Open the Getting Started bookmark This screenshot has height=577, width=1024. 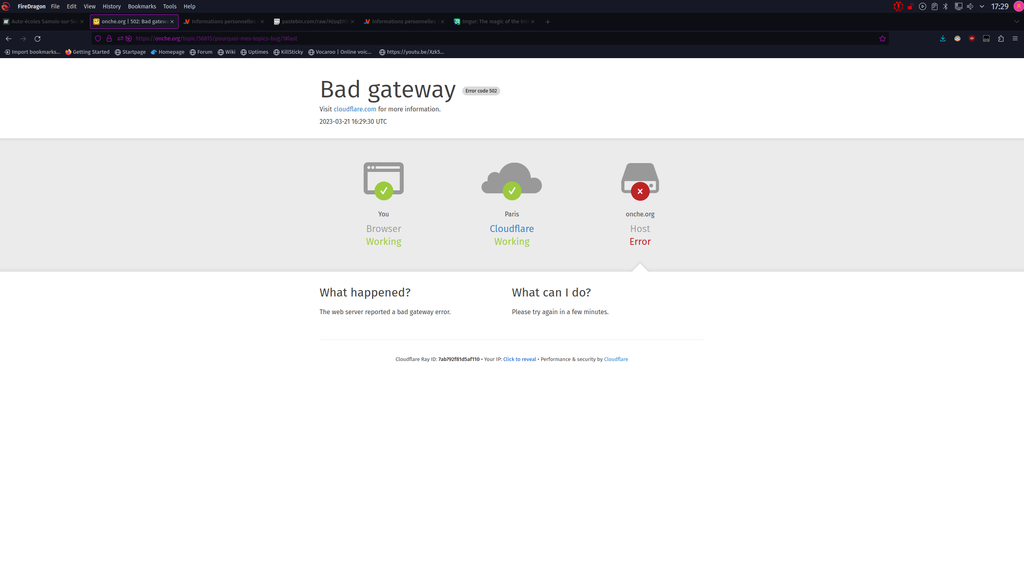click(x=88, y=52)
